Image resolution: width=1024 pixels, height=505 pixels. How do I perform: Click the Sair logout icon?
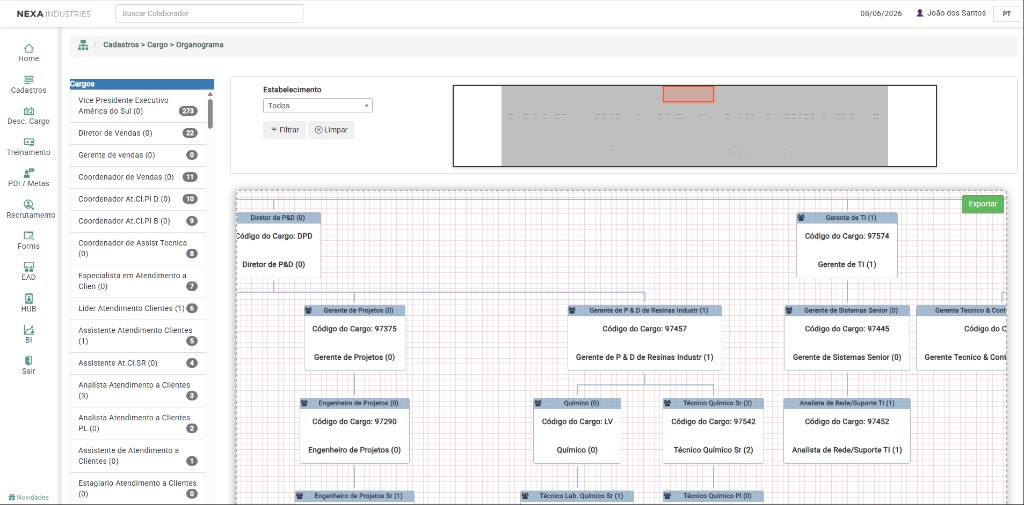click(x=28, y=361)
